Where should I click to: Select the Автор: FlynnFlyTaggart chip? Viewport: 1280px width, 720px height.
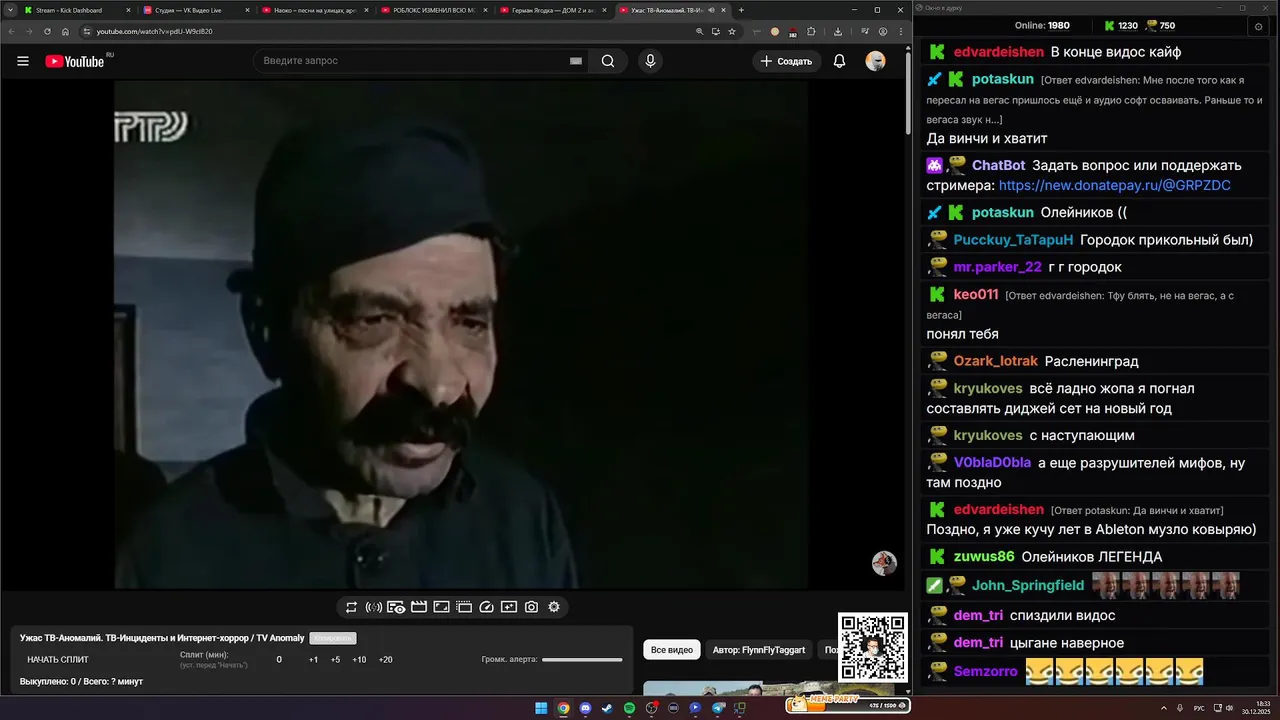(x=759, y=650)
